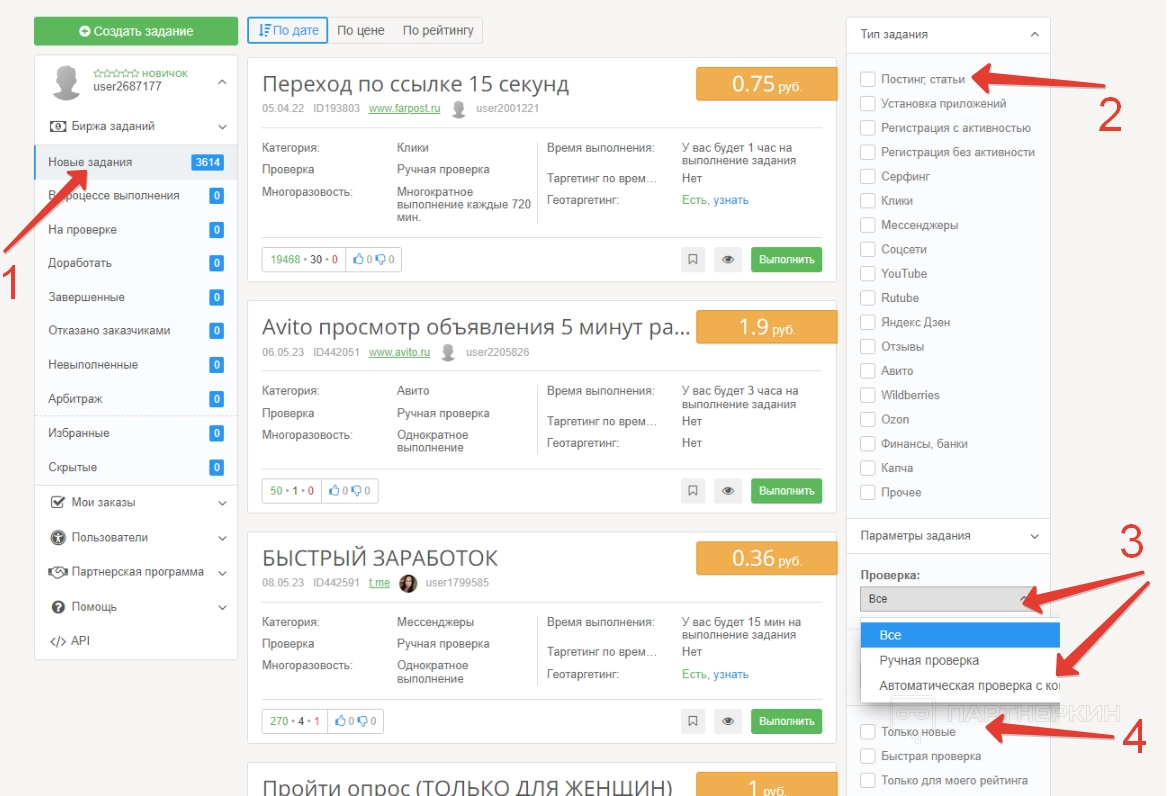Click thumbs-down icon on Переход по ссылке task
Viewport: 1172px width, 796px height.
pos(380,259)
